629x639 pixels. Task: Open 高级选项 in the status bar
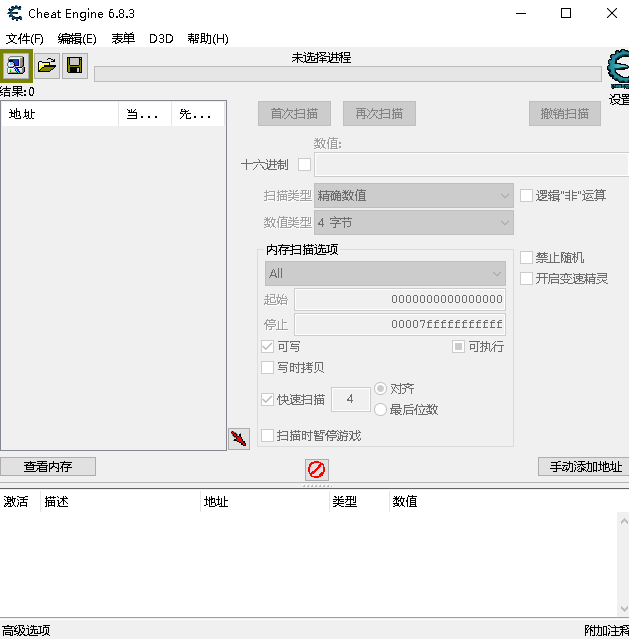coord(26,630)
